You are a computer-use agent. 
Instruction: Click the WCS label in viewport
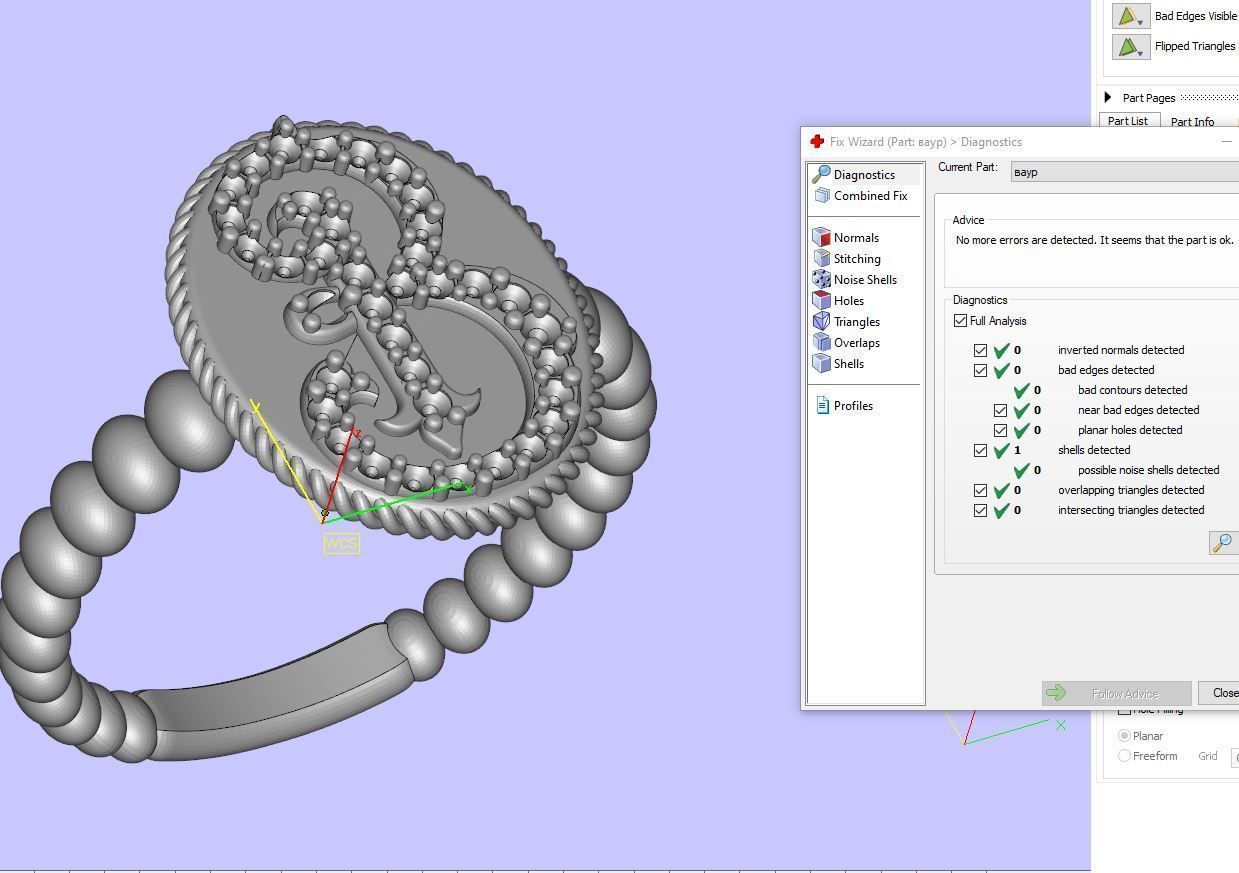click(x=341, y=544)
